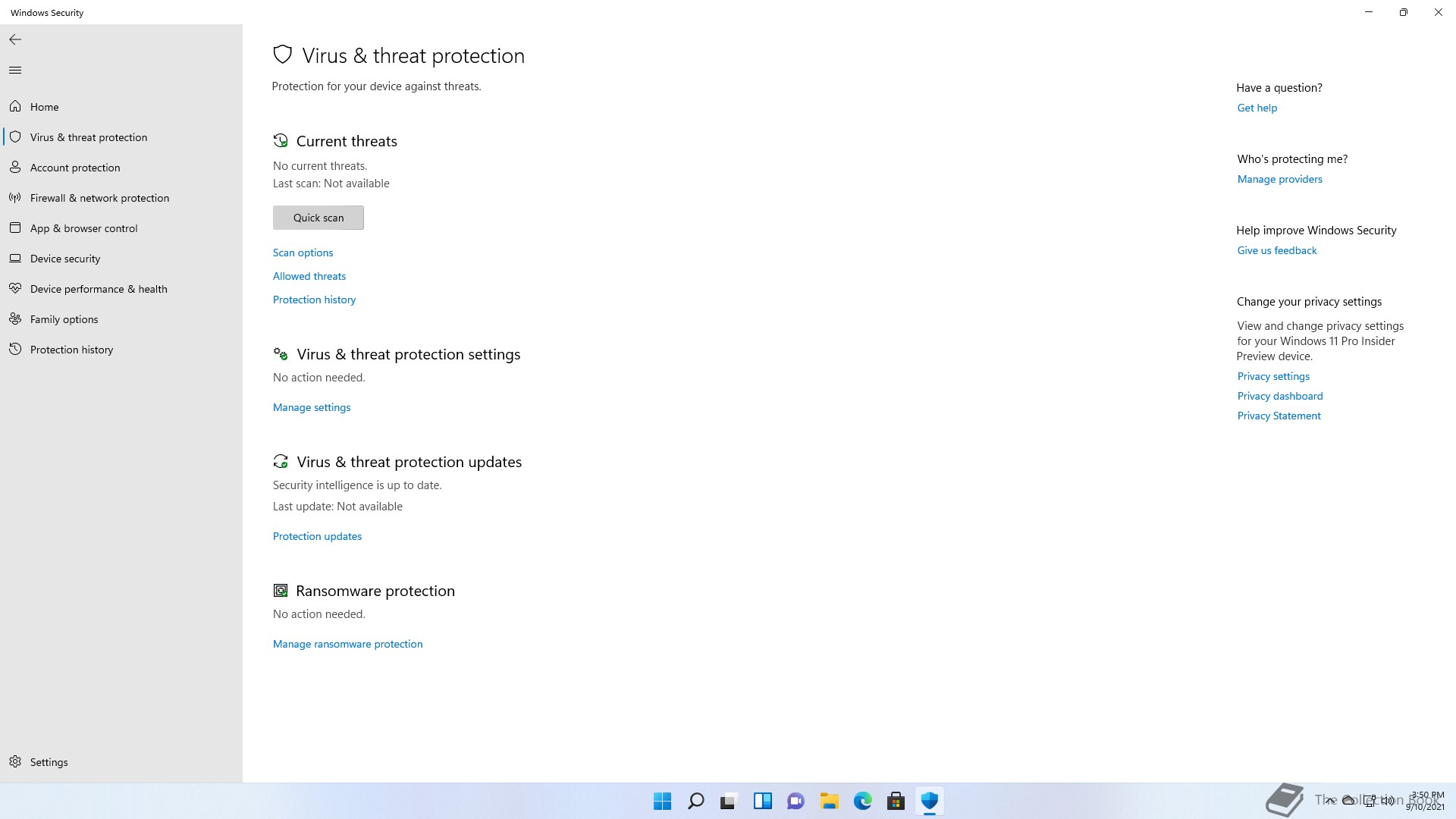Click Manage settings link
Image resolution: width=1456 pixels, height=819 pixels.
312,407
